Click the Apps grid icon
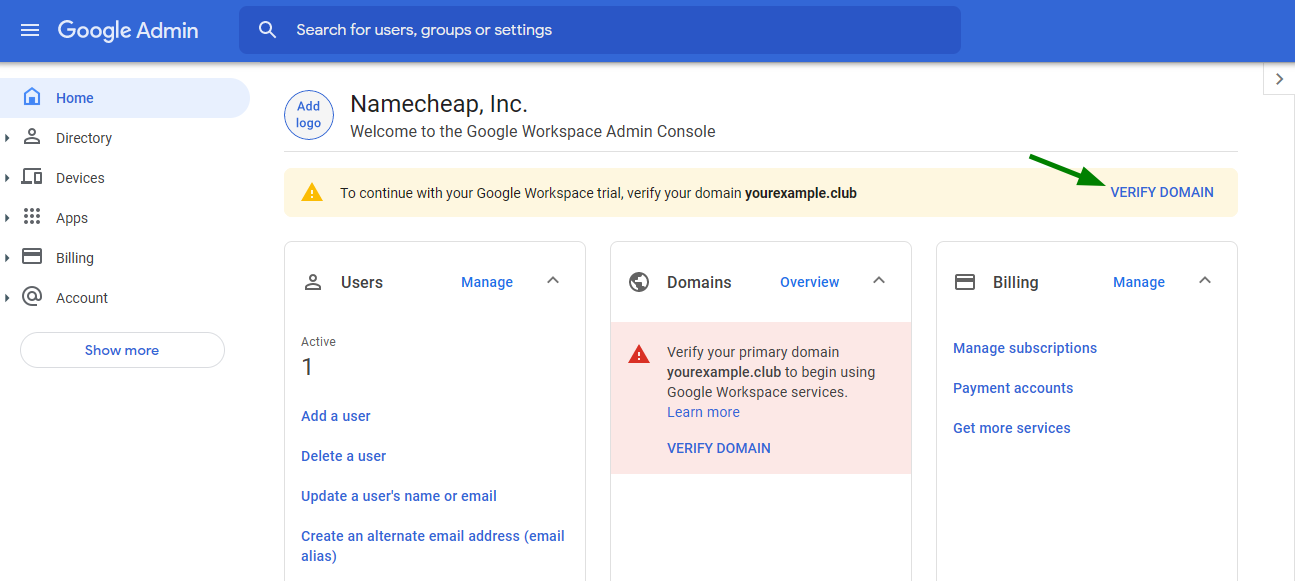The image size is (1295, 581). [32, 217]
